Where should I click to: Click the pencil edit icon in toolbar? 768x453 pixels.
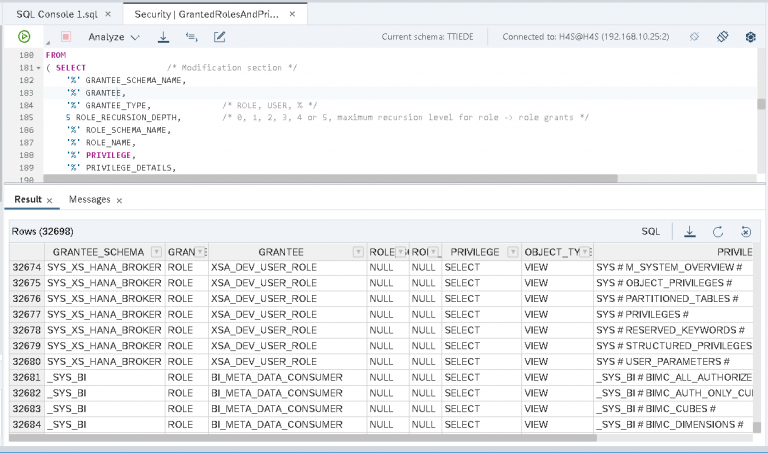[x=219, y=36]
